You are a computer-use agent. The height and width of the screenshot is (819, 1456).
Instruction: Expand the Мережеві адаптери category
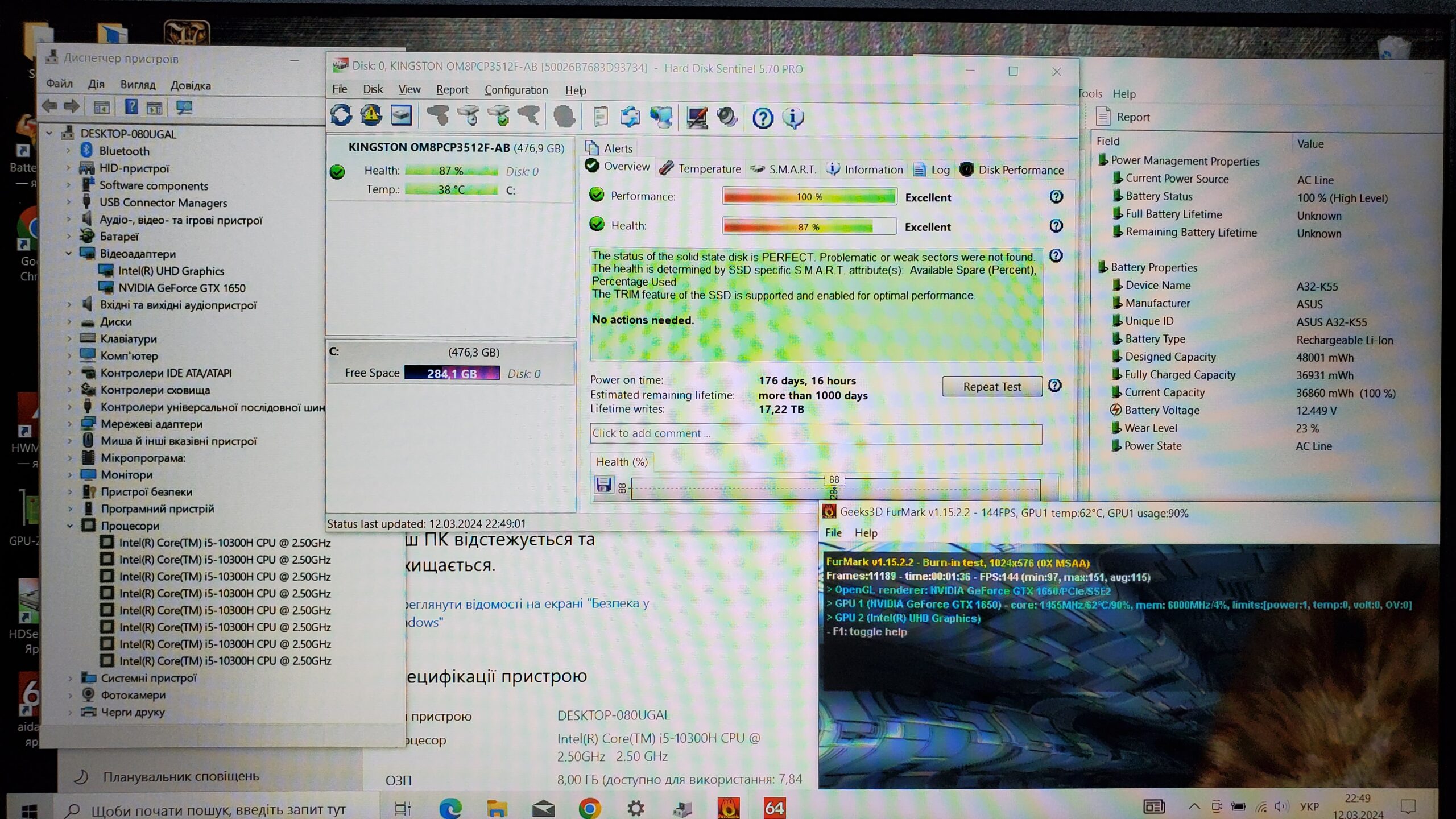pyautogui.click(x=70, y=424)
